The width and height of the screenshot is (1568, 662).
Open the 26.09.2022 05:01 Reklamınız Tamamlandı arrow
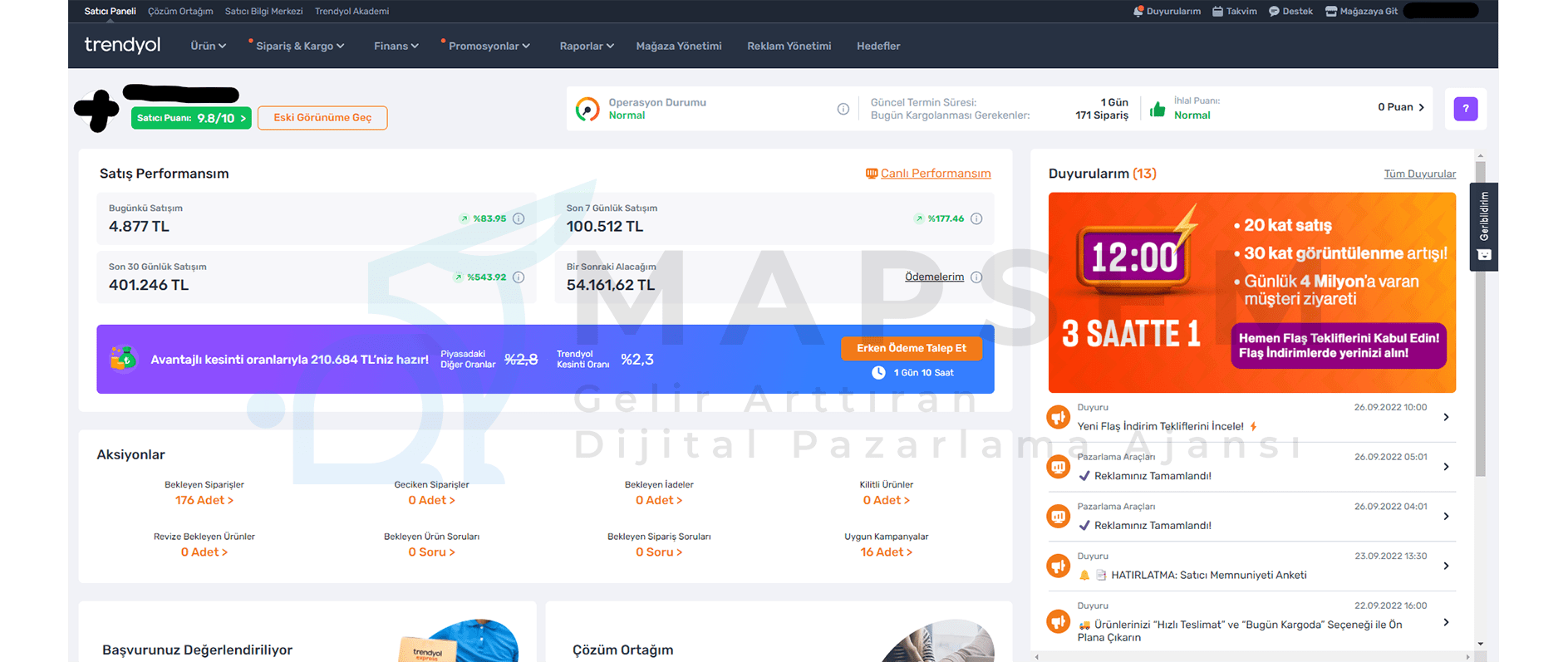pos(1446,467)
